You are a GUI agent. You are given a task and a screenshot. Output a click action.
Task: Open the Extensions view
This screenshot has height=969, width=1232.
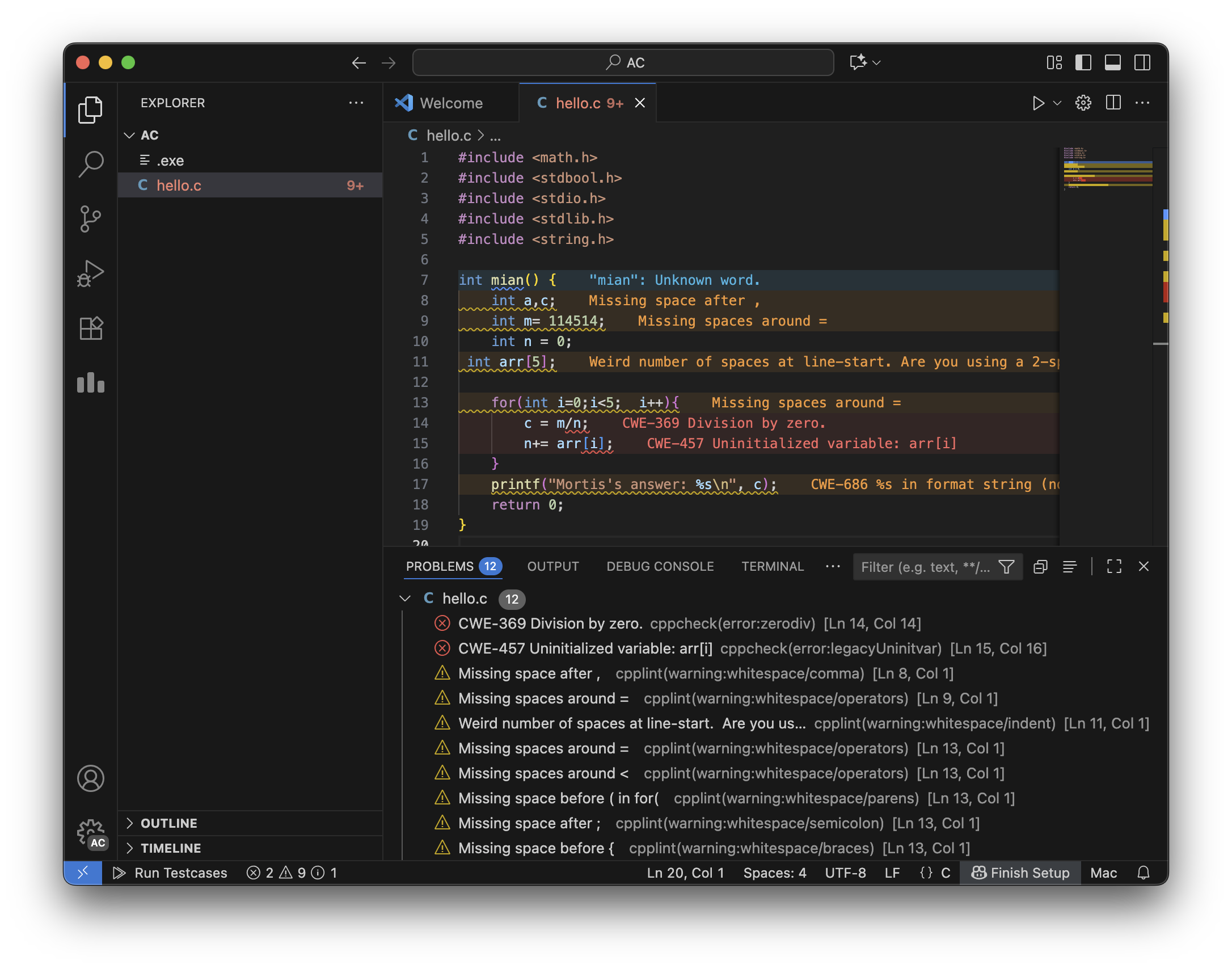point(91,328)
